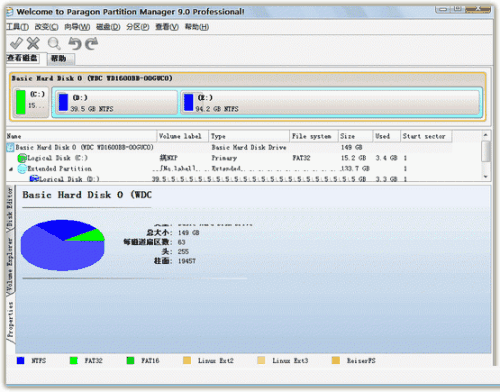Click the 255 heads value
Image resolution: width=500 pixels, height=392 pixels.
tap(183, 251)
